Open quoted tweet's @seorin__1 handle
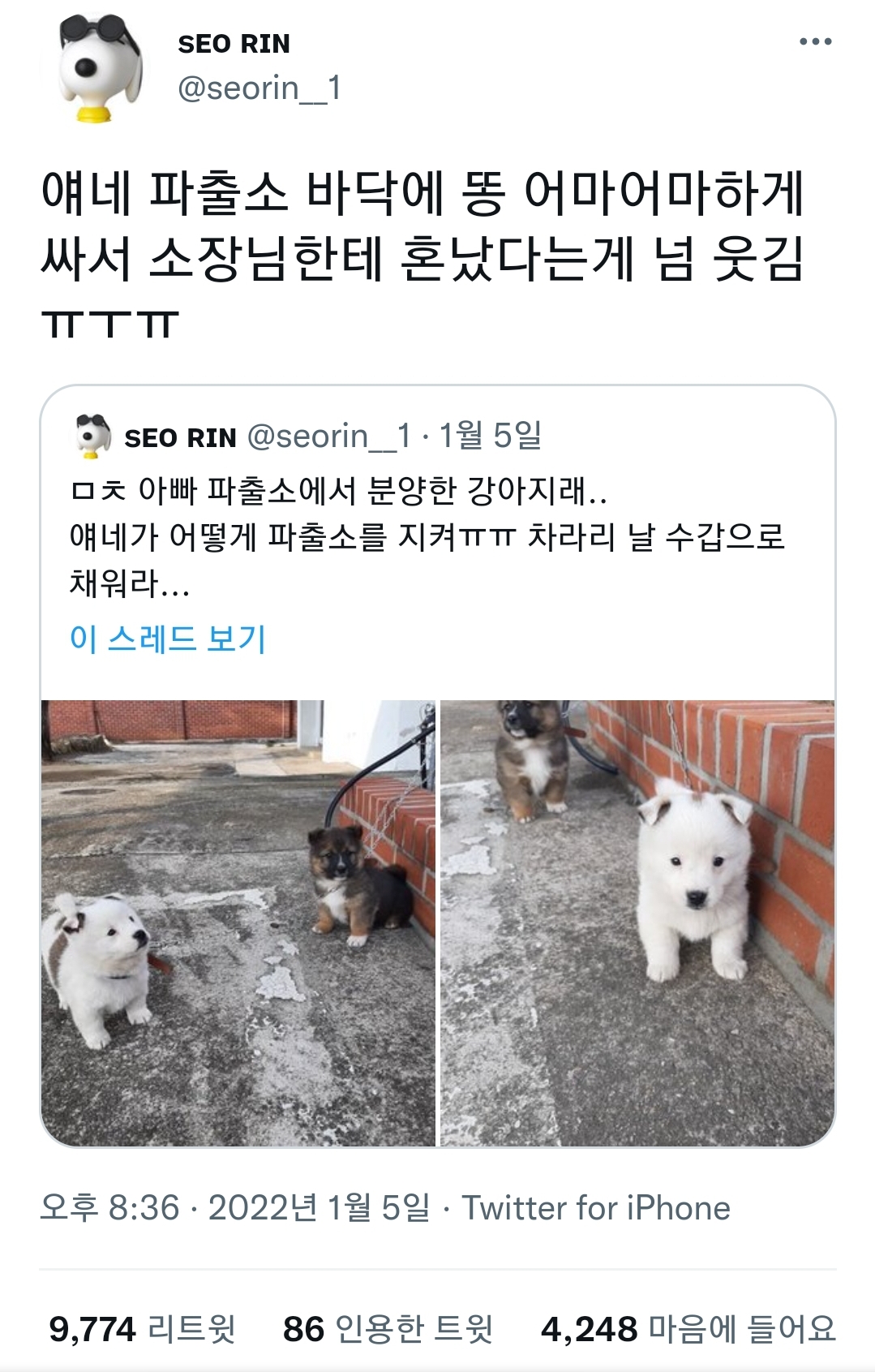This screenshot has width=875, height=1372. [x=329, y=437]
